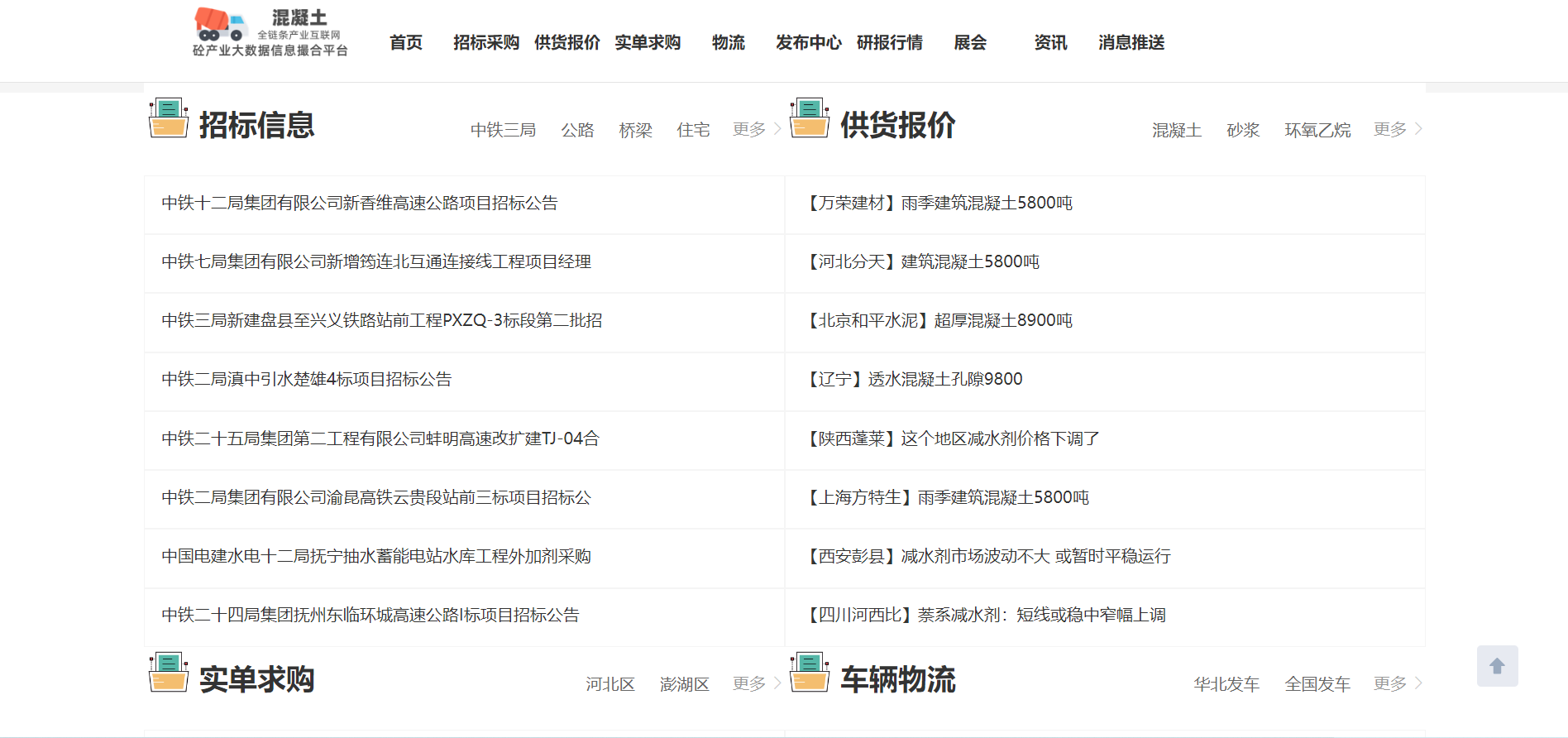Screen dimensions: 1568x738
Task: Click the back-to-top arrow button
Action: 1497,666
